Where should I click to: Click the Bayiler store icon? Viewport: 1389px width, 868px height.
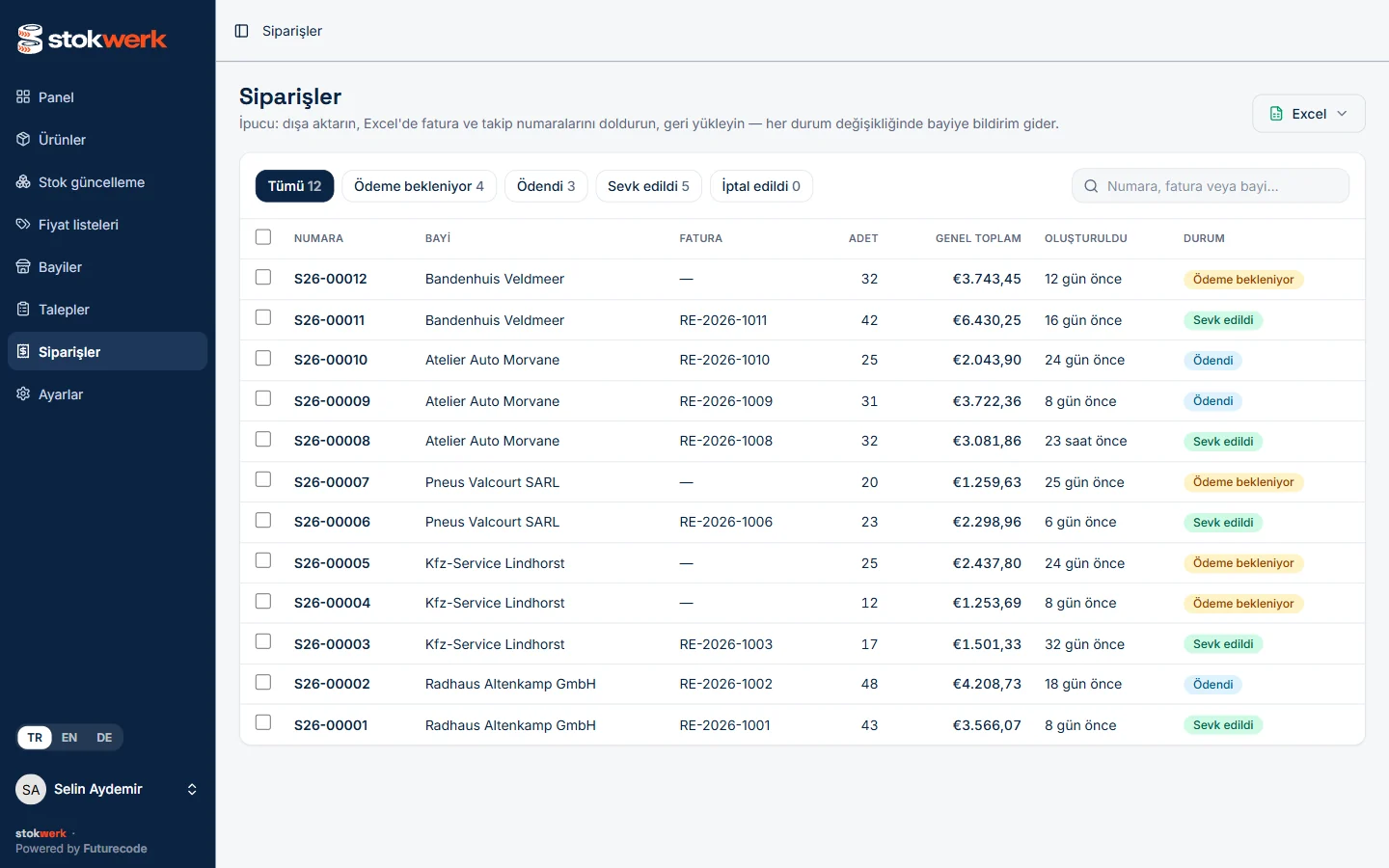tap(23, 266)
